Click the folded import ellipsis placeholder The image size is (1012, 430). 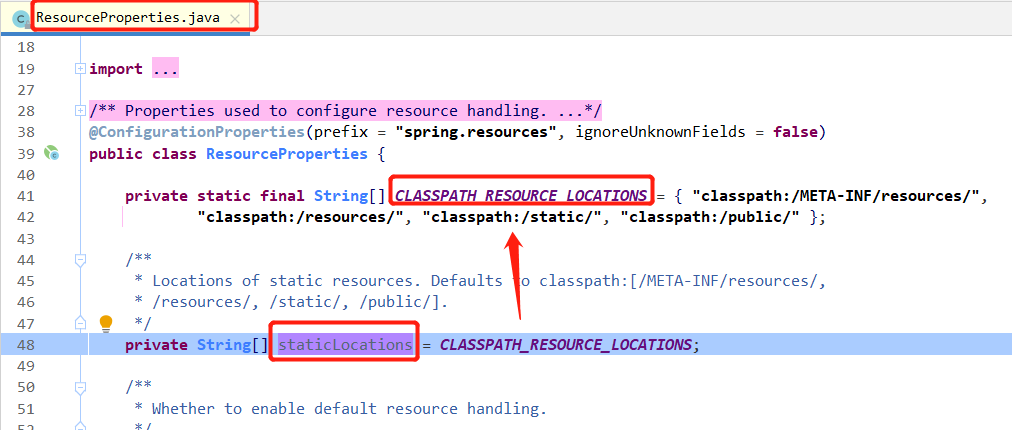(165, 68)
